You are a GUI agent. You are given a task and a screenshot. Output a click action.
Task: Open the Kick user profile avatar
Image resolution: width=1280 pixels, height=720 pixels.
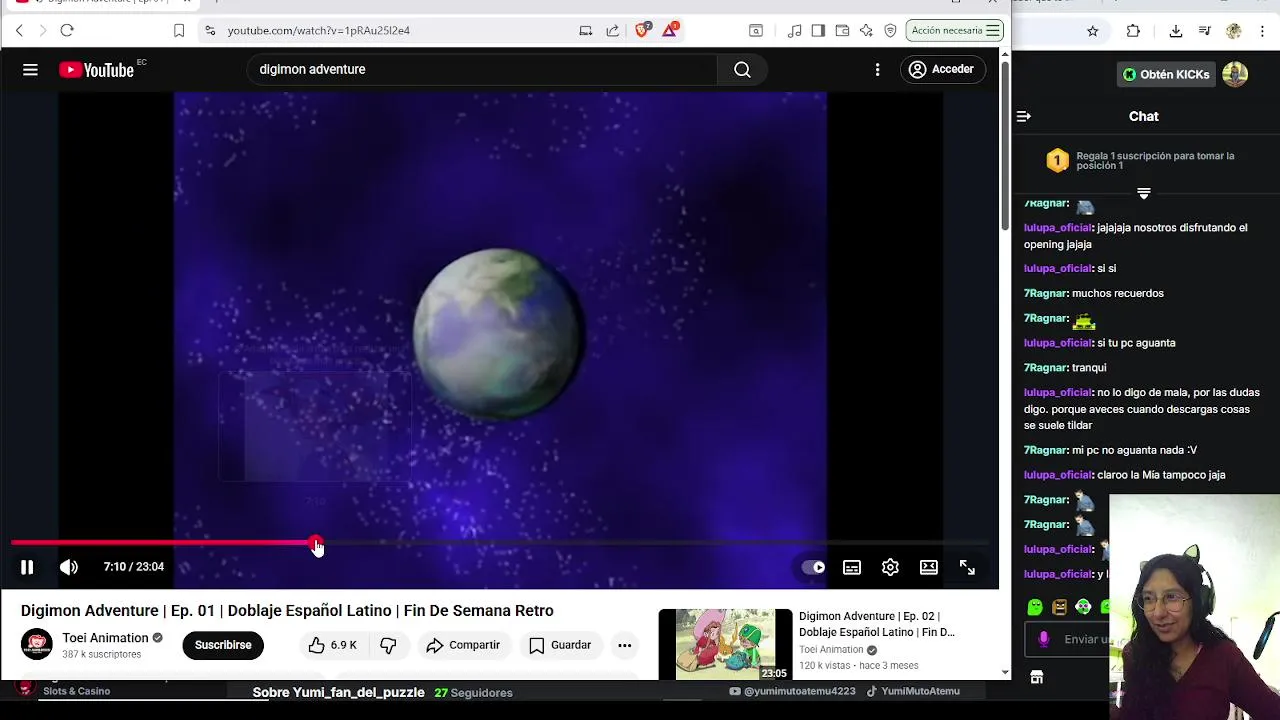click(x=1235, y=74)
